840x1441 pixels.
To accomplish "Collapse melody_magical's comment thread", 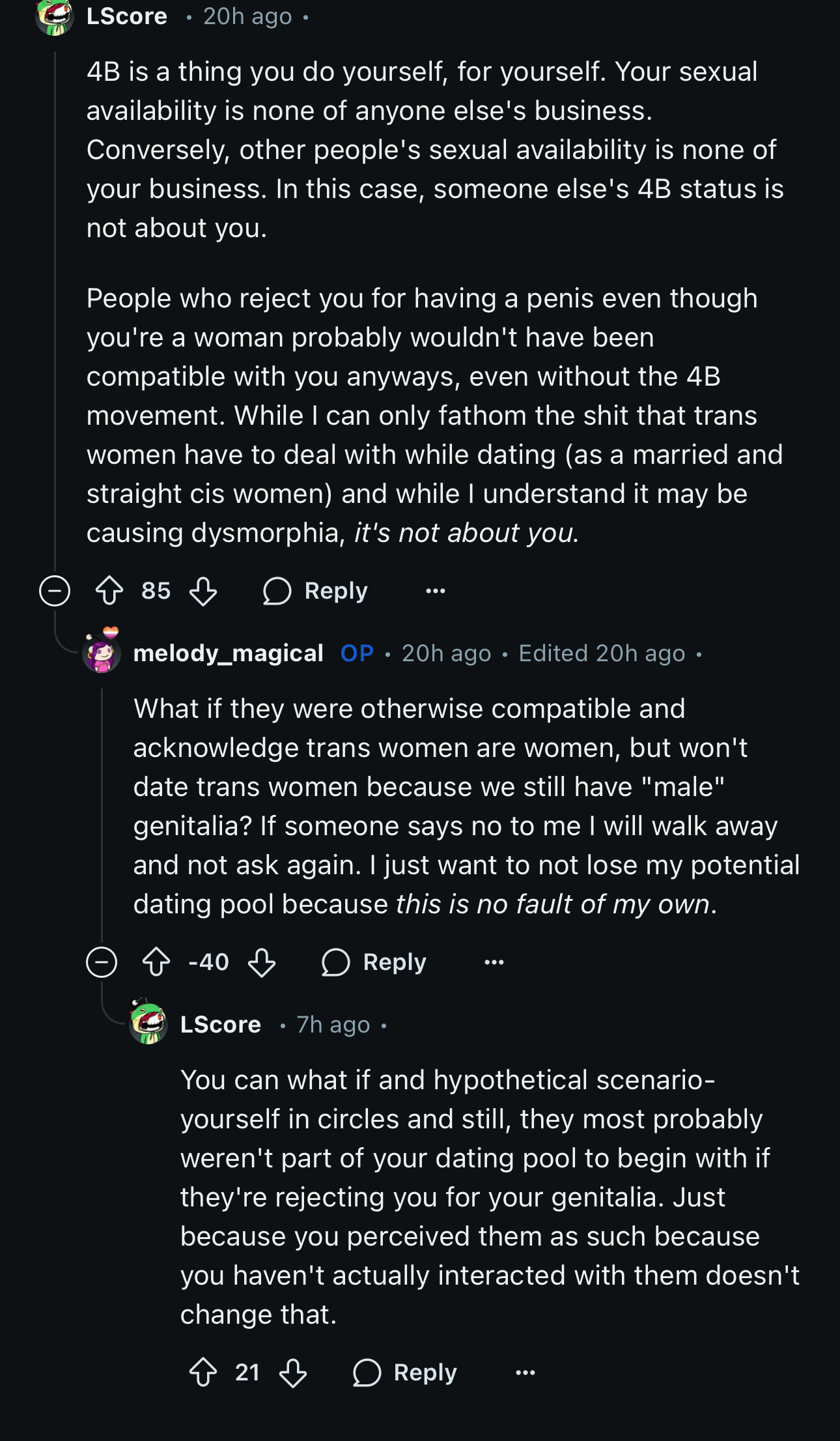I will point(102,962).
